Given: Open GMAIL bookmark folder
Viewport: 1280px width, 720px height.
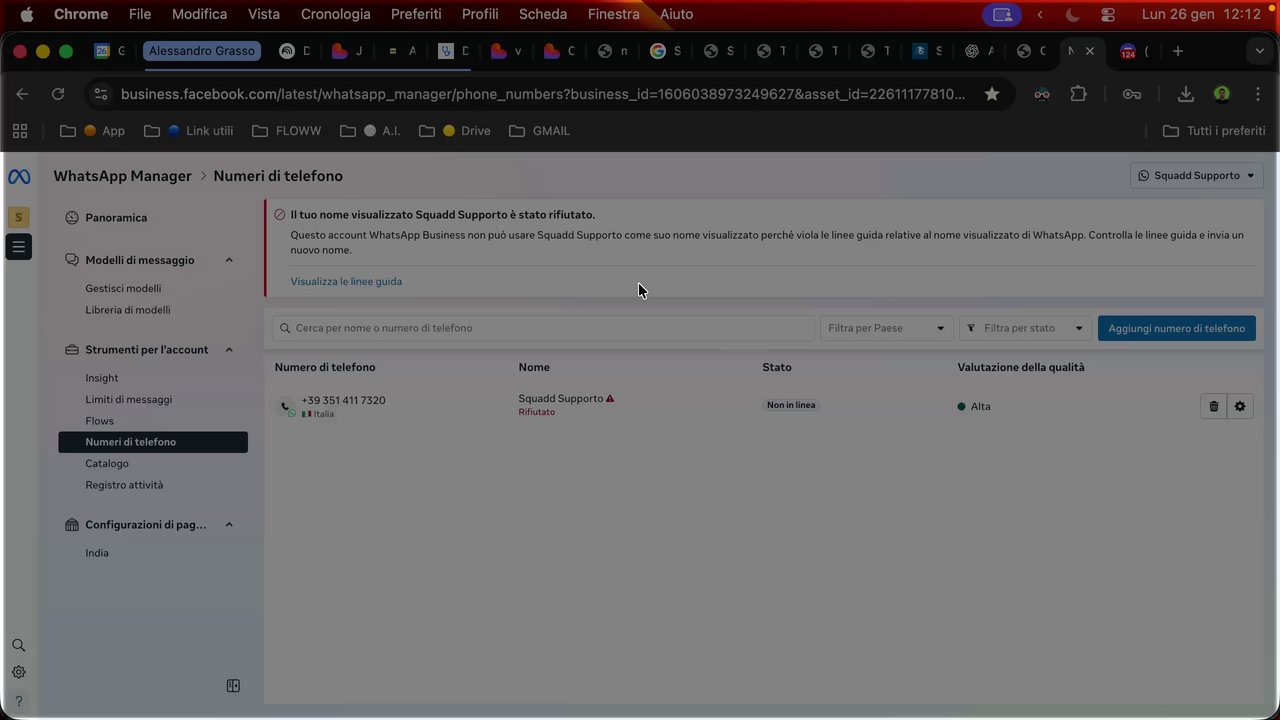Looking at the screenshot, I should point(540,131).
